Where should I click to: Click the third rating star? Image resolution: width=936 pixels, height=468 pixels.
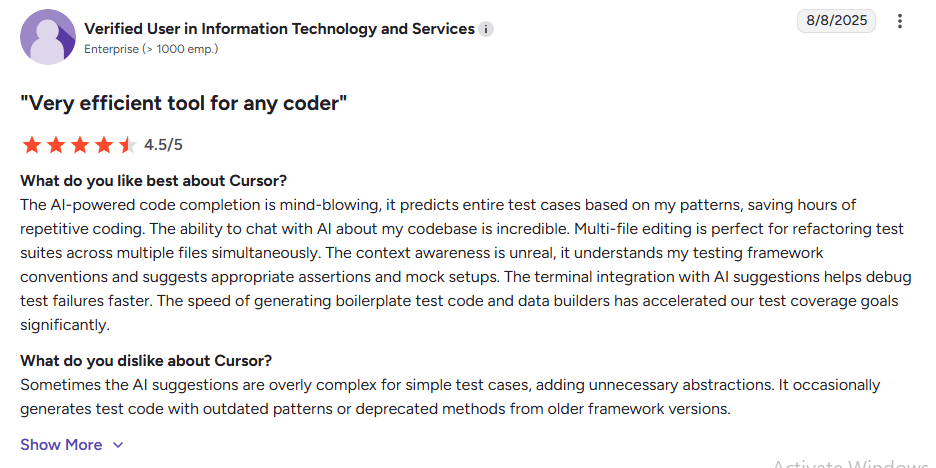click(80, 145)
